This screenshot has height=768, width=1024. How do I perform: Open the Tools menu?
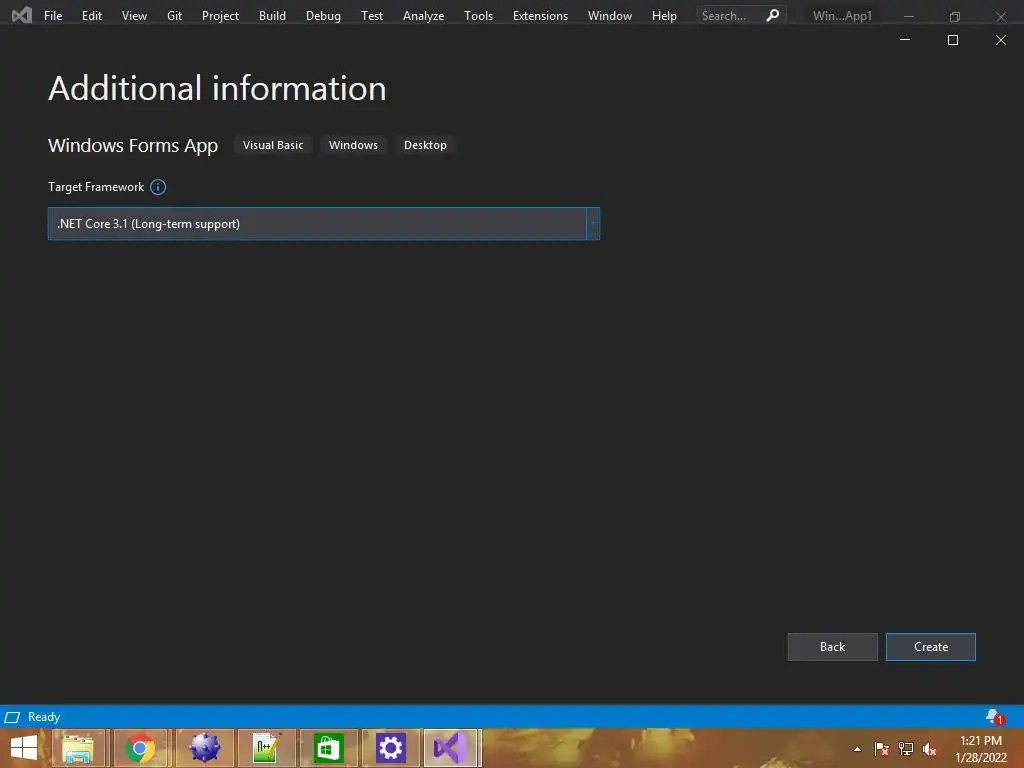[478, 16]
